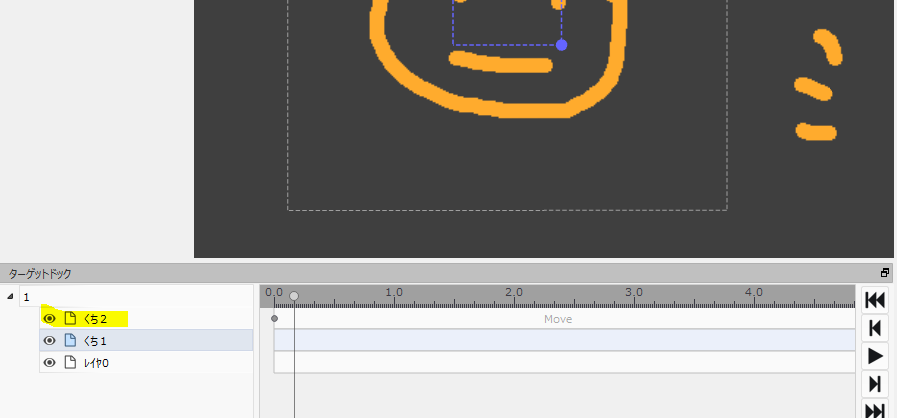Hide the くち2 layer with eye icon

(50, 319)
